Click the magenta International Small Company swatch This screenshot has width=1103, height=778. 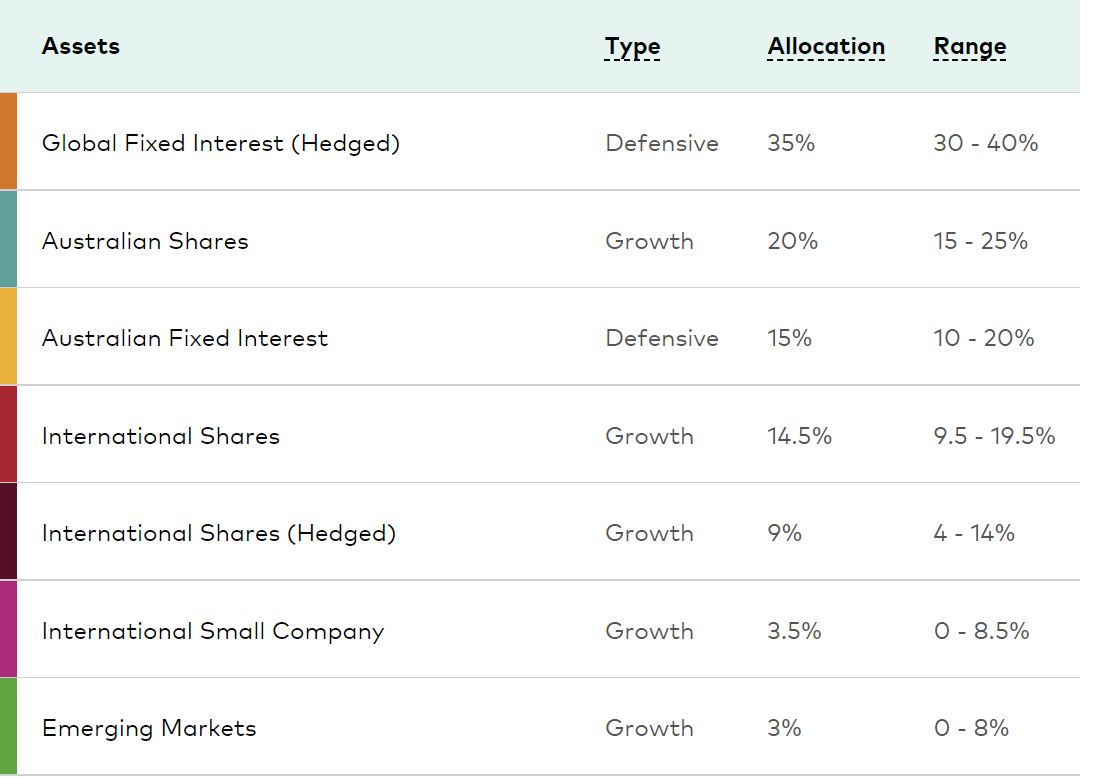pyautogui.click(x=8, y=630)
